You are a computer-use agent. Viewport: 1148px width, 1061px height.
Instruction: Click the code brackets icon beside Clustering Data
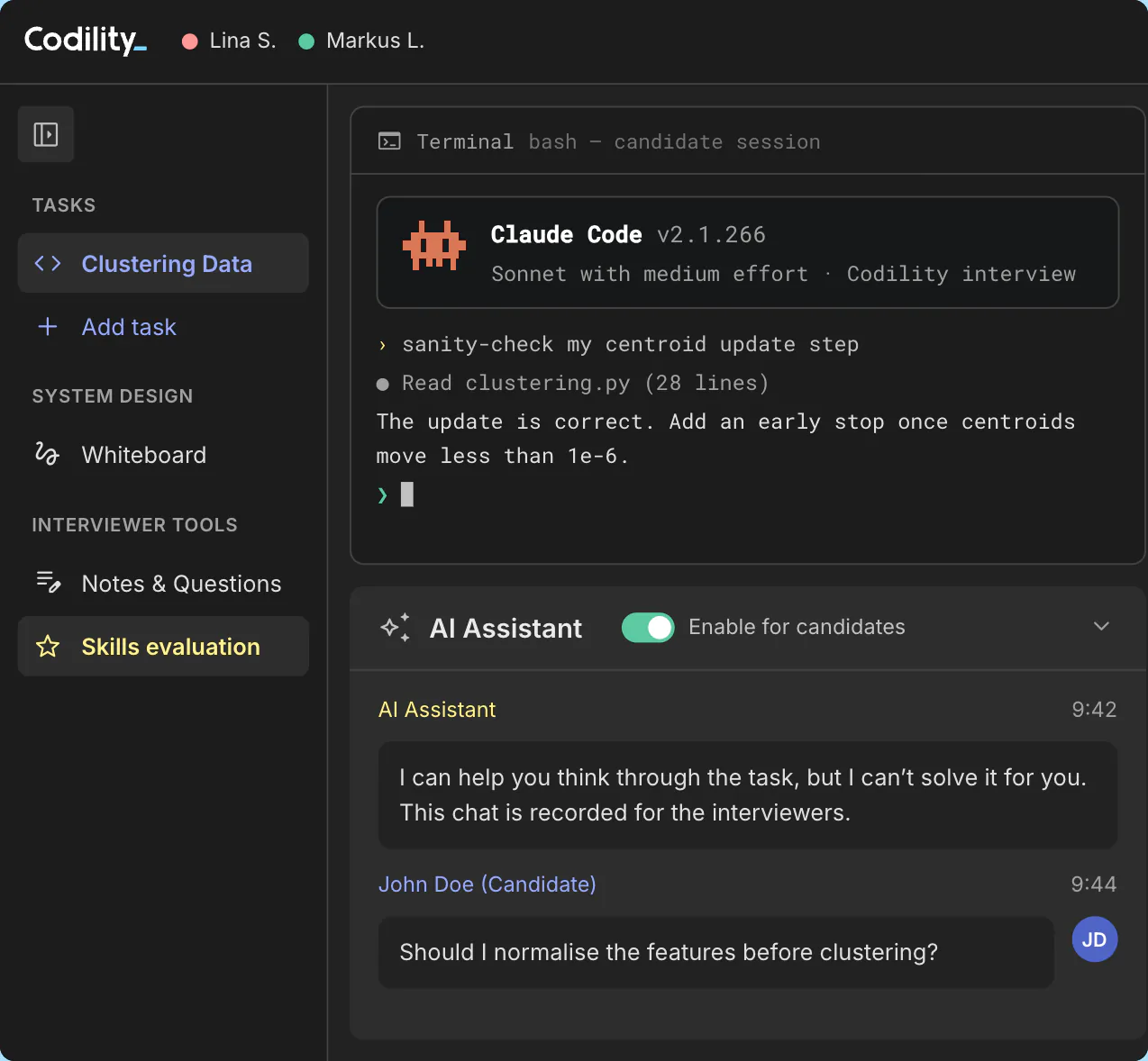click(48, 263)
